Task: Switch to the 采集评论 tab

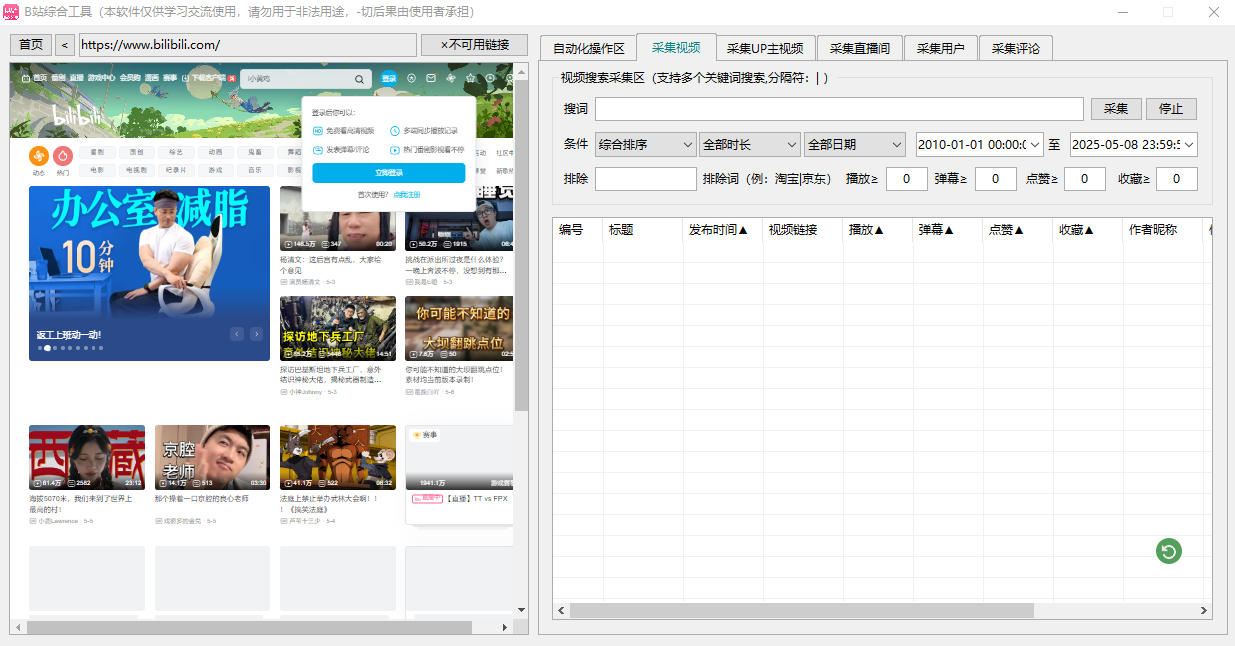Action: point(1015,47)
